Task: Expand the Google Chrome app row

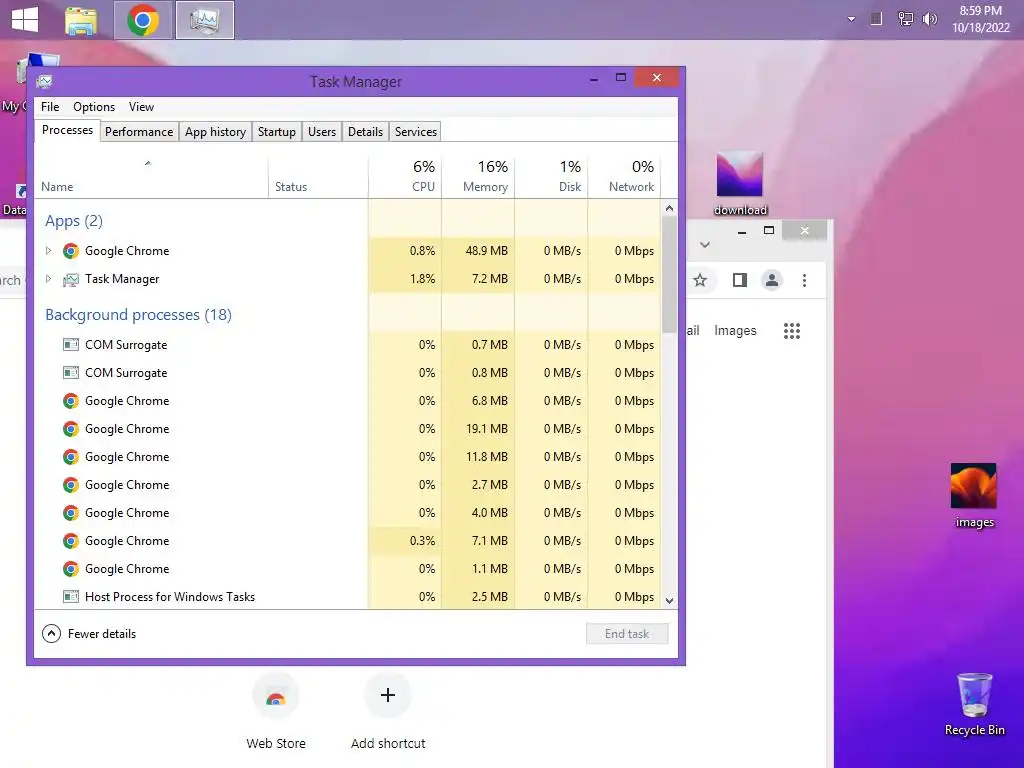Action: tap(48, 251)
